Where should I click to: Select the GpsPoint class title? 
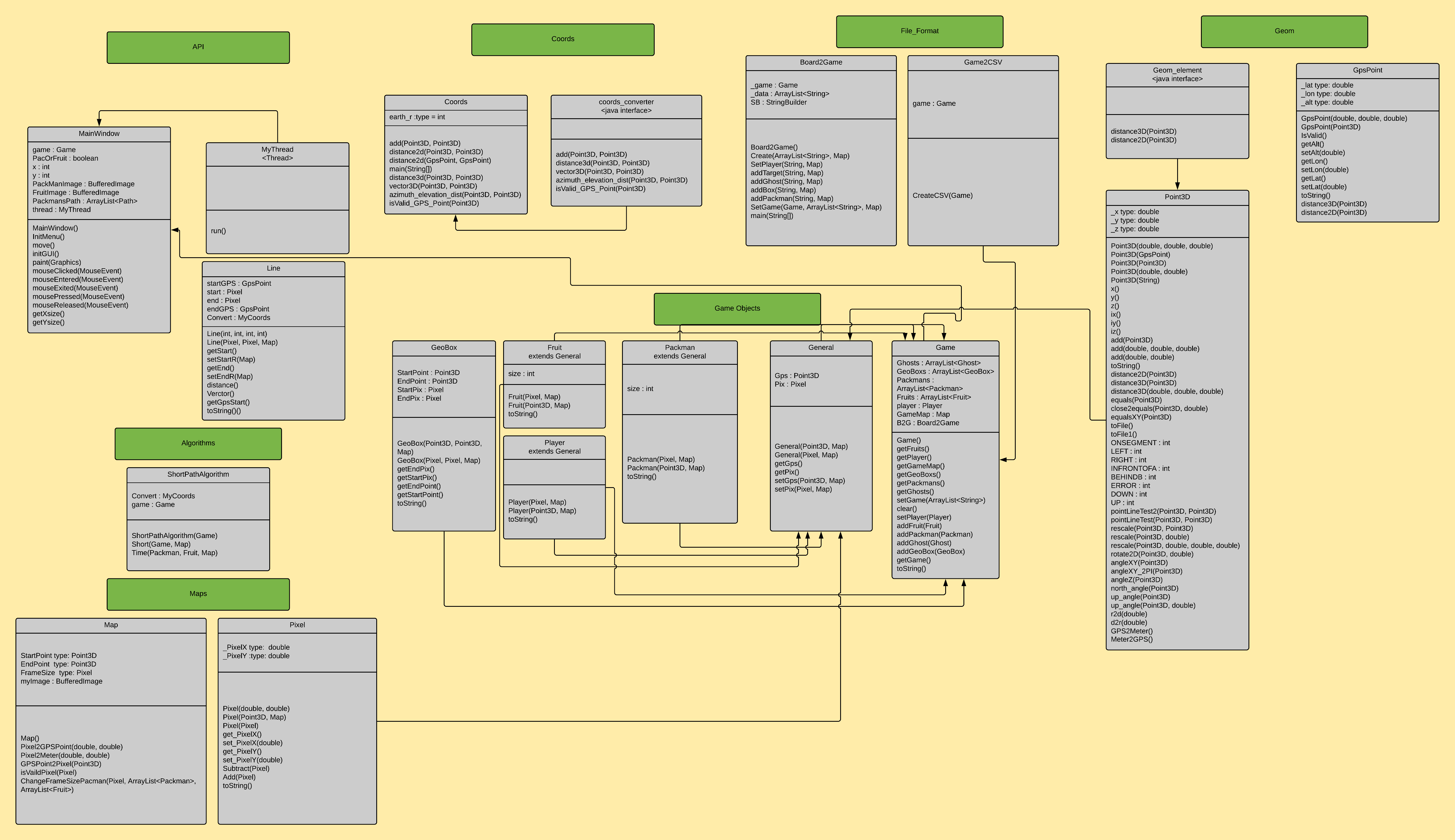pos(1367,70)
